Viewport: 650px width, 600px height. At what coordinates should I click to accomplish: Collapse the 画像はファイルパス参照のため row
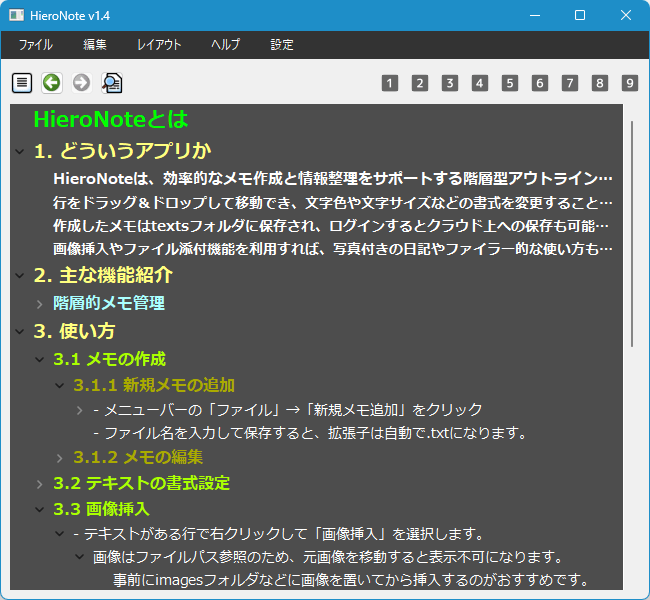pyautogui.click(x=80, y=556)
